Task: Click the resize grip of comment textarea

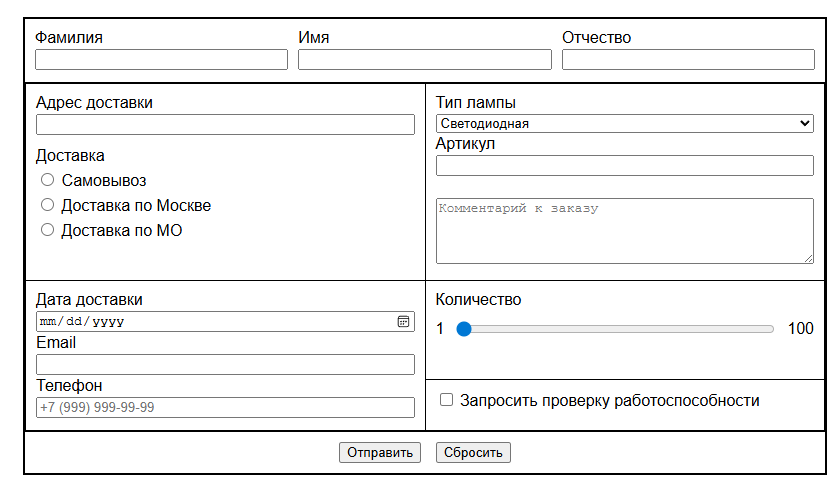Action: point(808,258)
